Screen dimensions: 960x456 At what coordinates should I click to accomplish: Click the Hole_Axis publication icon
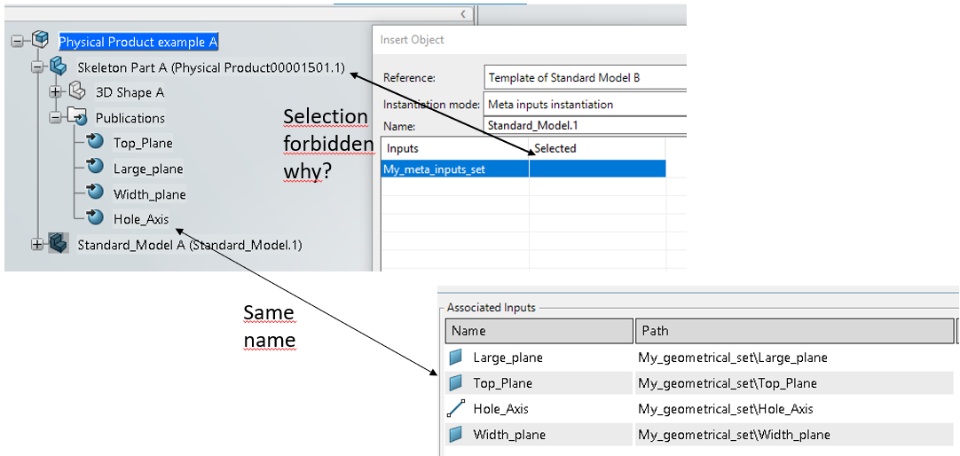[x=95, y=217]
